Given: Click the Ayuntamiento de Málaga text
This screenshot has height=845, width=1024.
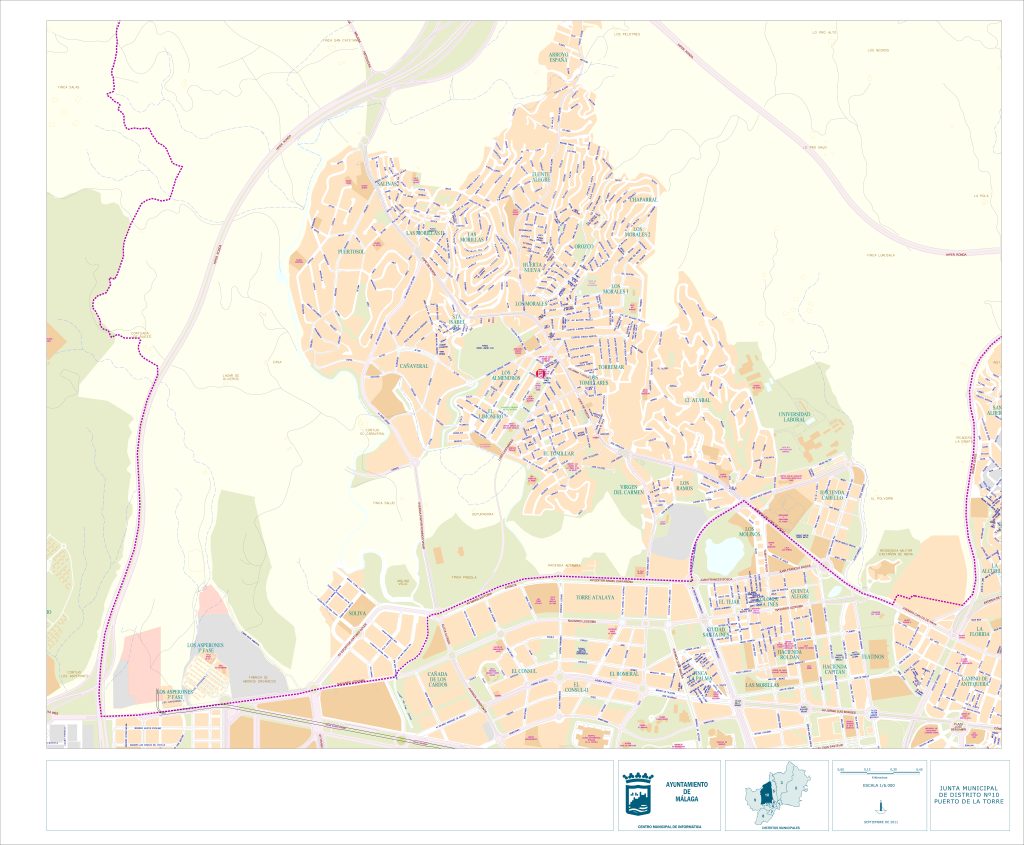Looking at the screenshot, I should [x=686, y=791].
